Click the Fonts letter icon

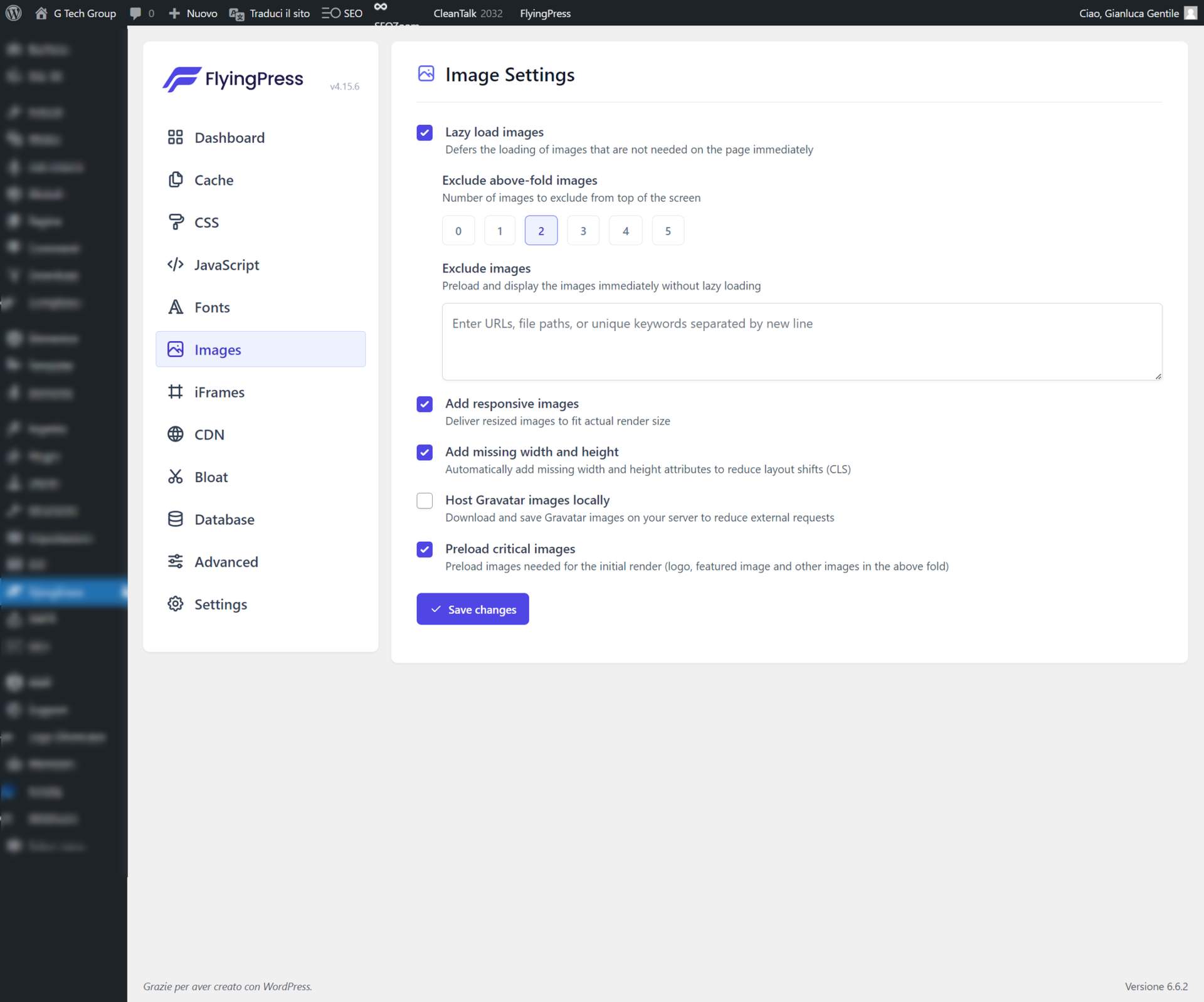click(175, 307)
